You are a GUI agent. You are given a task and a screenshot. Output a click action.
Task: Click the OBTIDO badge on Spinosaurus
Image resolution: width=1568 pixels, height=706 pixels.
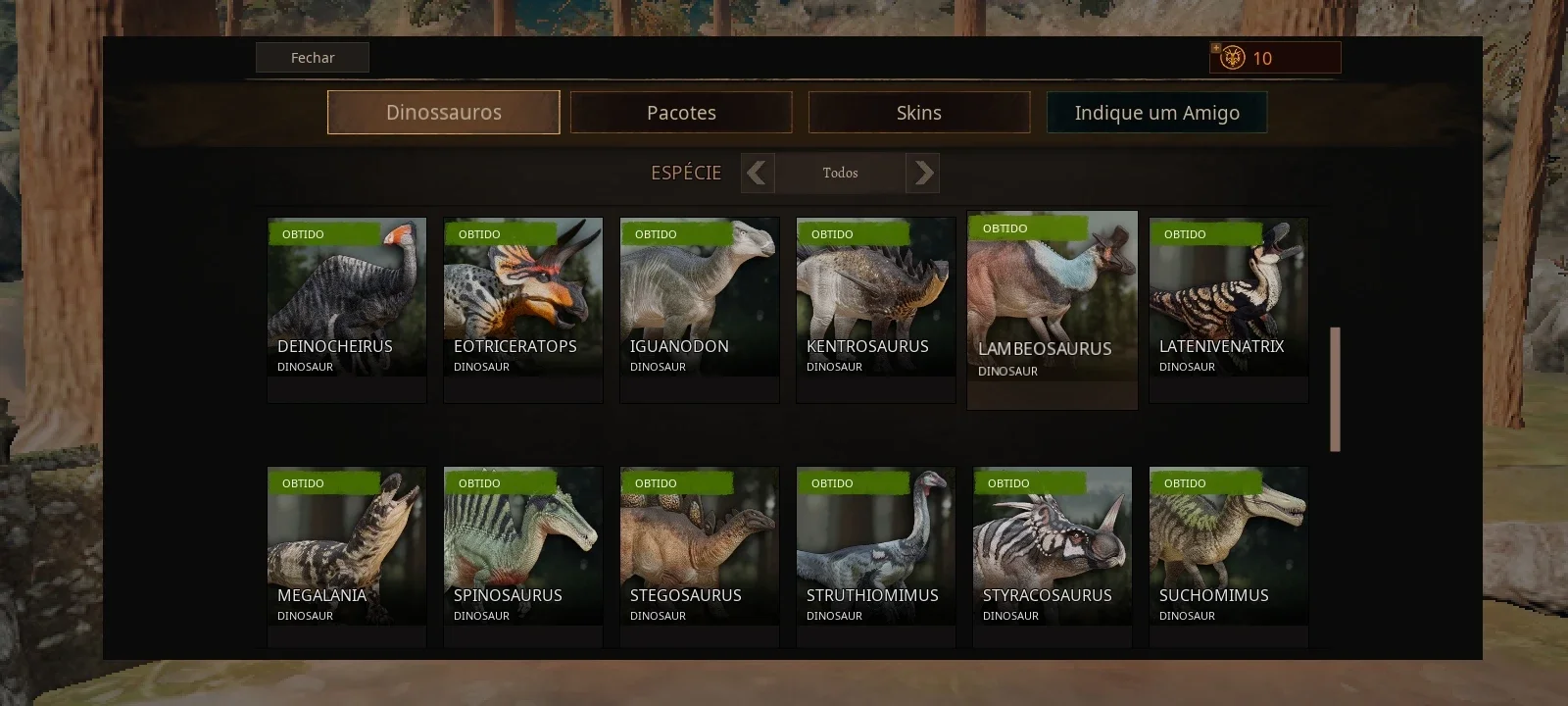click(x=500, y=483)
